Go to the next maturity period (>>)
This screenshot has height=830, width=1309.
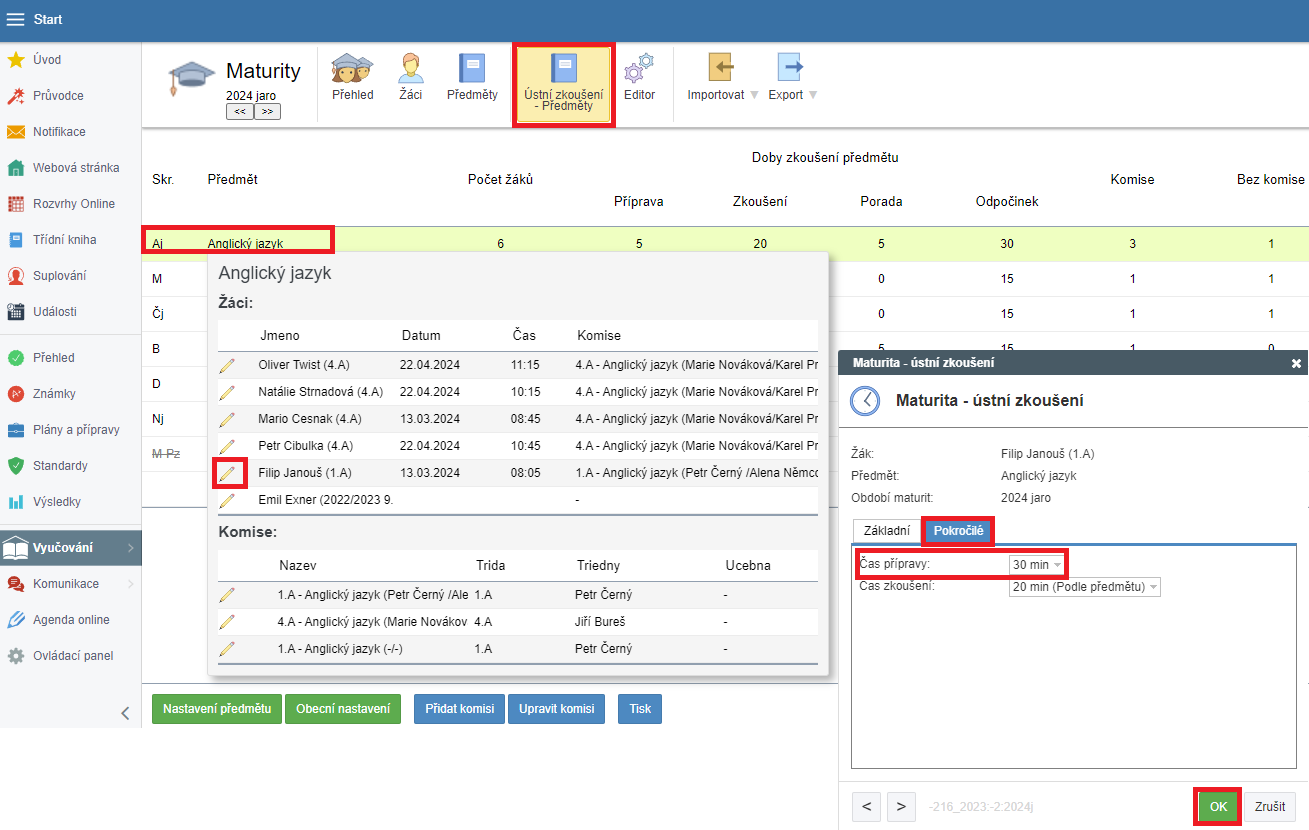267,112
